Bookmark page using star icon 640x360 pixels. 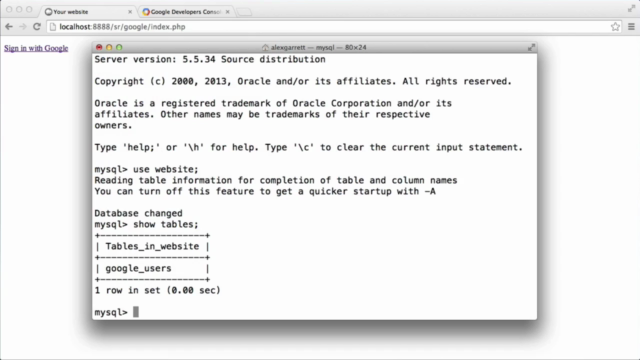[x=615, y=27]
